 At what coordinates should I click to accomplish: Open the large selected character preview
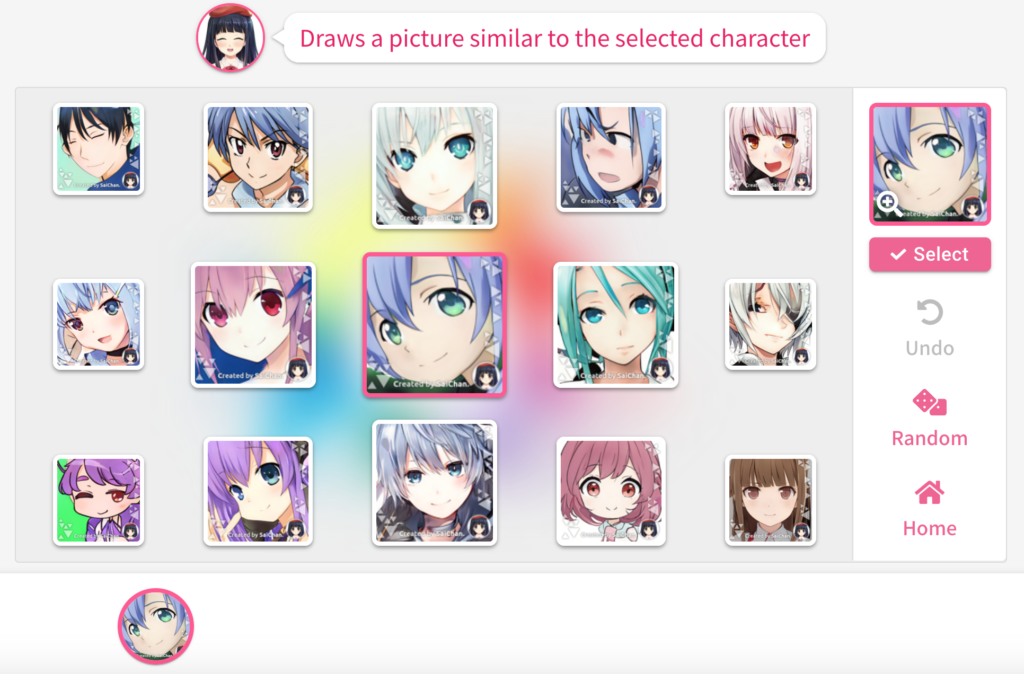pyautogui.click(x=930, y=164)
